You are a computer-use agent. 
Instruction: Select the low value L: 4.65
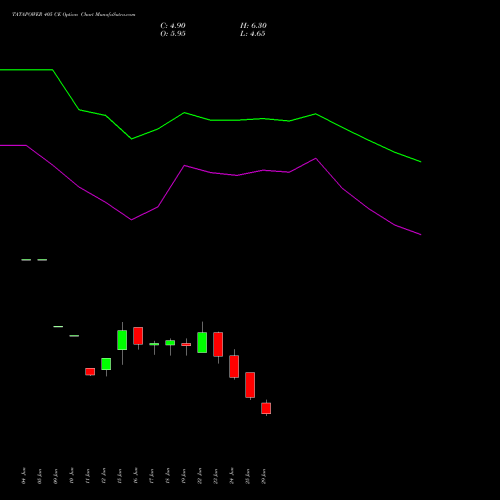[252, 34]
